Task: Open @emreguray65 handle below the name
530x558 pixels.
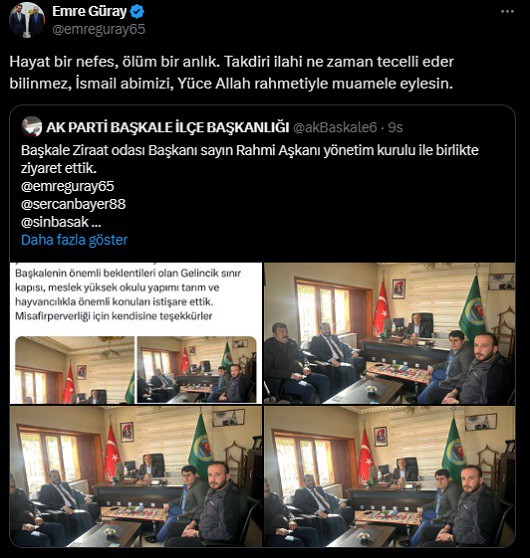Action: [x=99, y=30]
